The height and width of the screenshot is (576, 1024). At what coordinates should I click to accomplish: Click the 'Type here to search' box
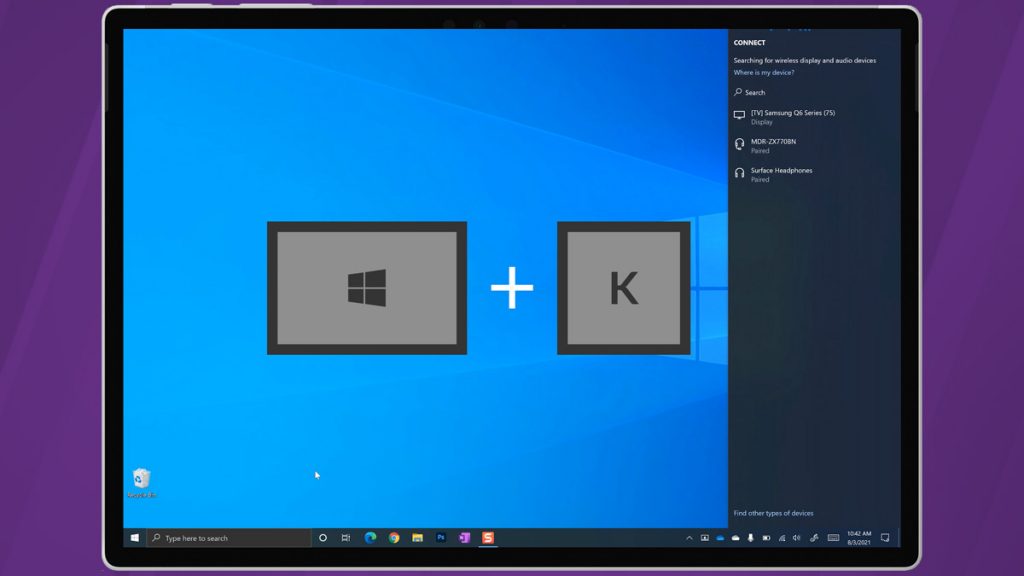(229, 538)
